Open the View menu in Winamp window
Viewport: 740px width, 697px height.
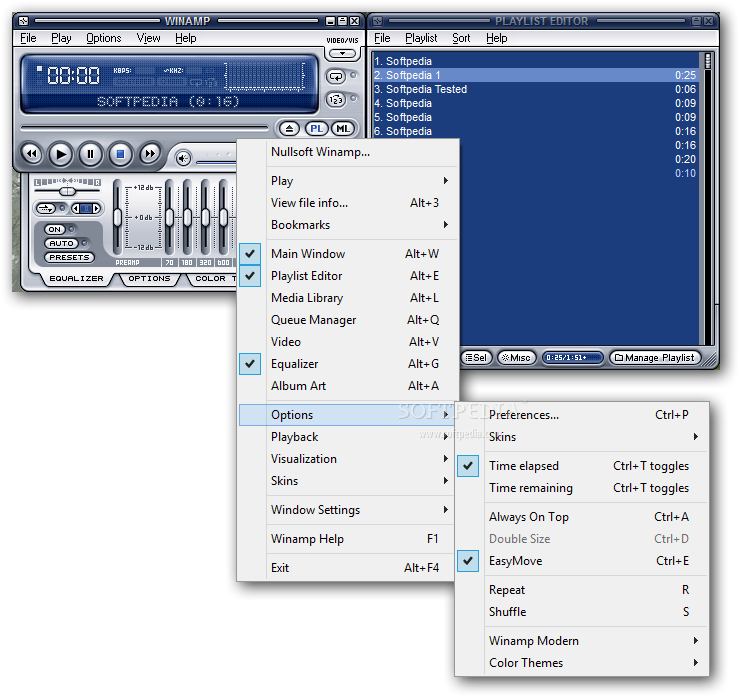tap(148, 38)
